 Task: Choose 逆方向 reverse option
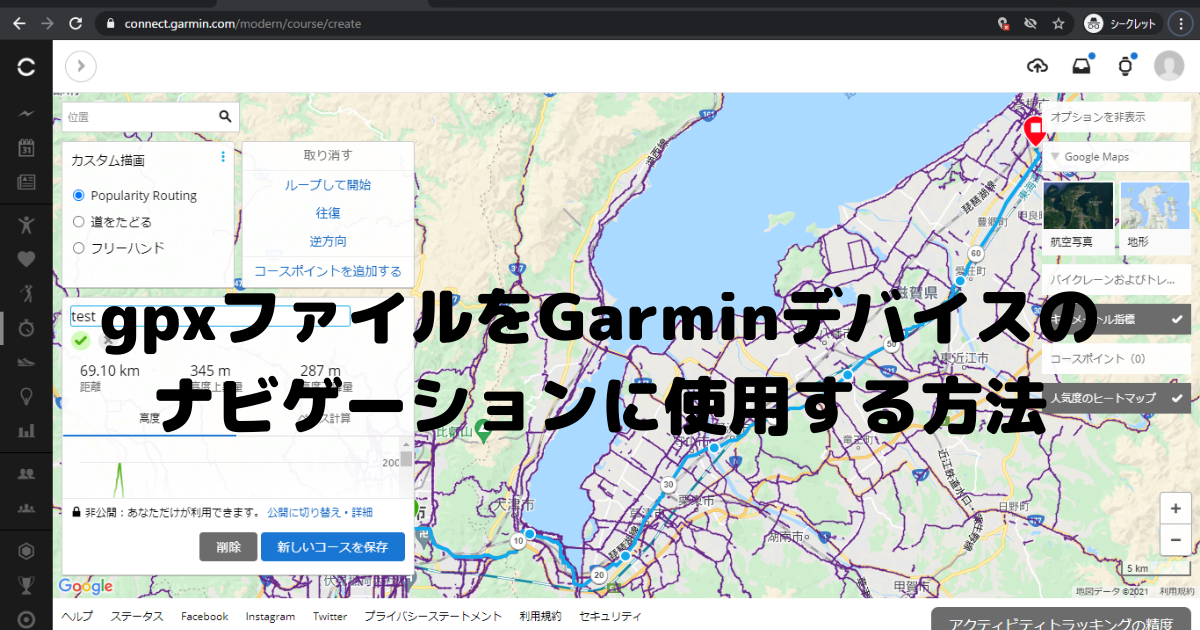pos(328,241)
